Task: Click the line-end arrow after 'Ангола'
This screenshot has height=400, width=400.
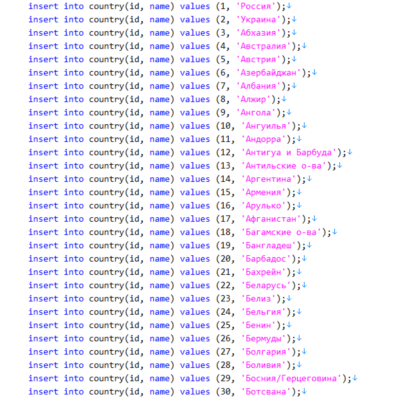Action: (x=289, y=113)
